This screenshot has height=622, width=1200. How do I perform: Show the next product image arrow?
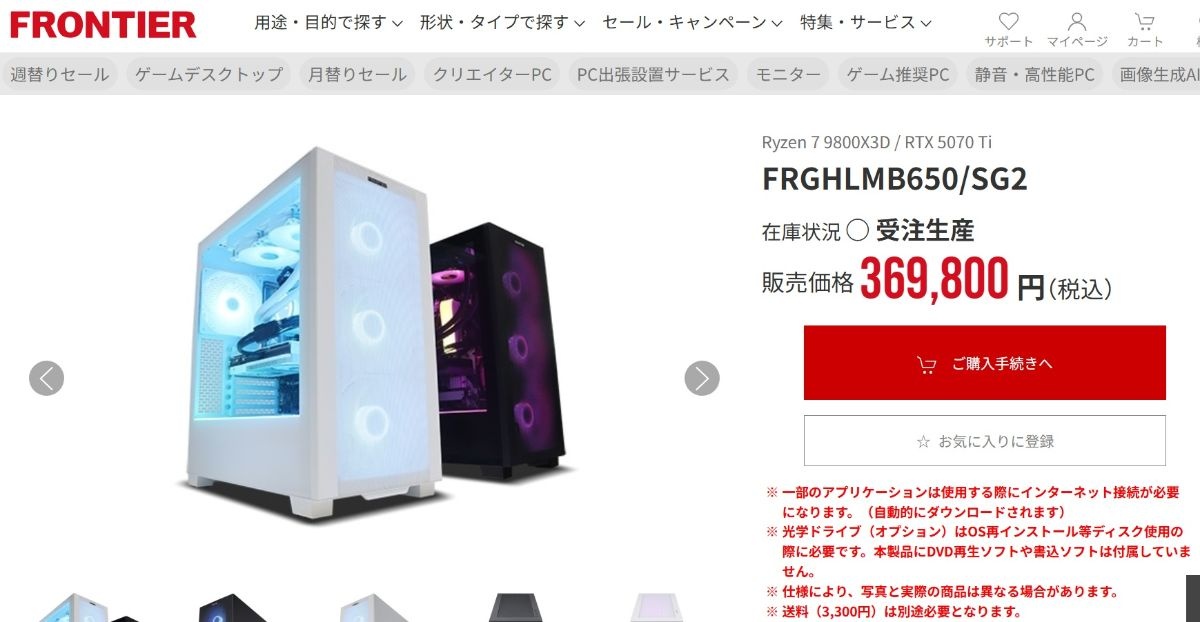702,378
